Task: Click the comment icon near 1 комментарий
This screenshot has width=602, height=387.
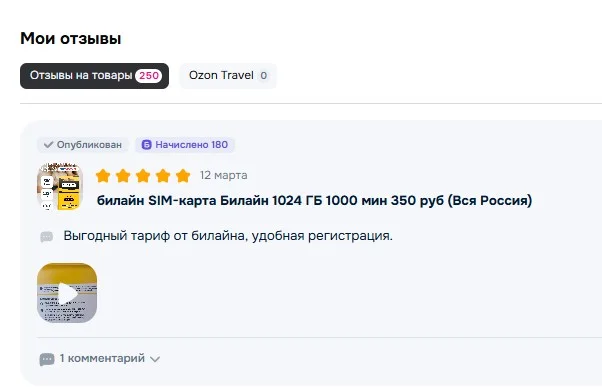Action: (x=47, y=359)
